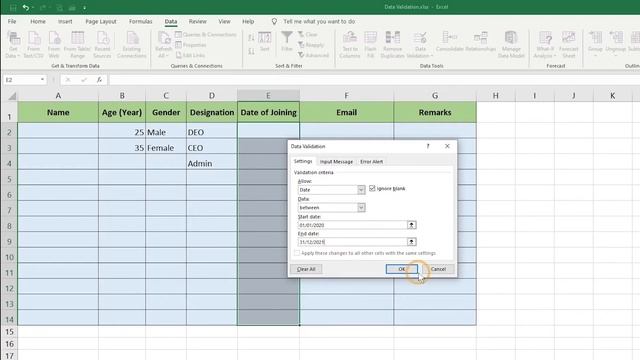Expand the Name Box dropdown arrow
Image resolution: width=640 pixels, height=360 pixels.
[42, 80]
